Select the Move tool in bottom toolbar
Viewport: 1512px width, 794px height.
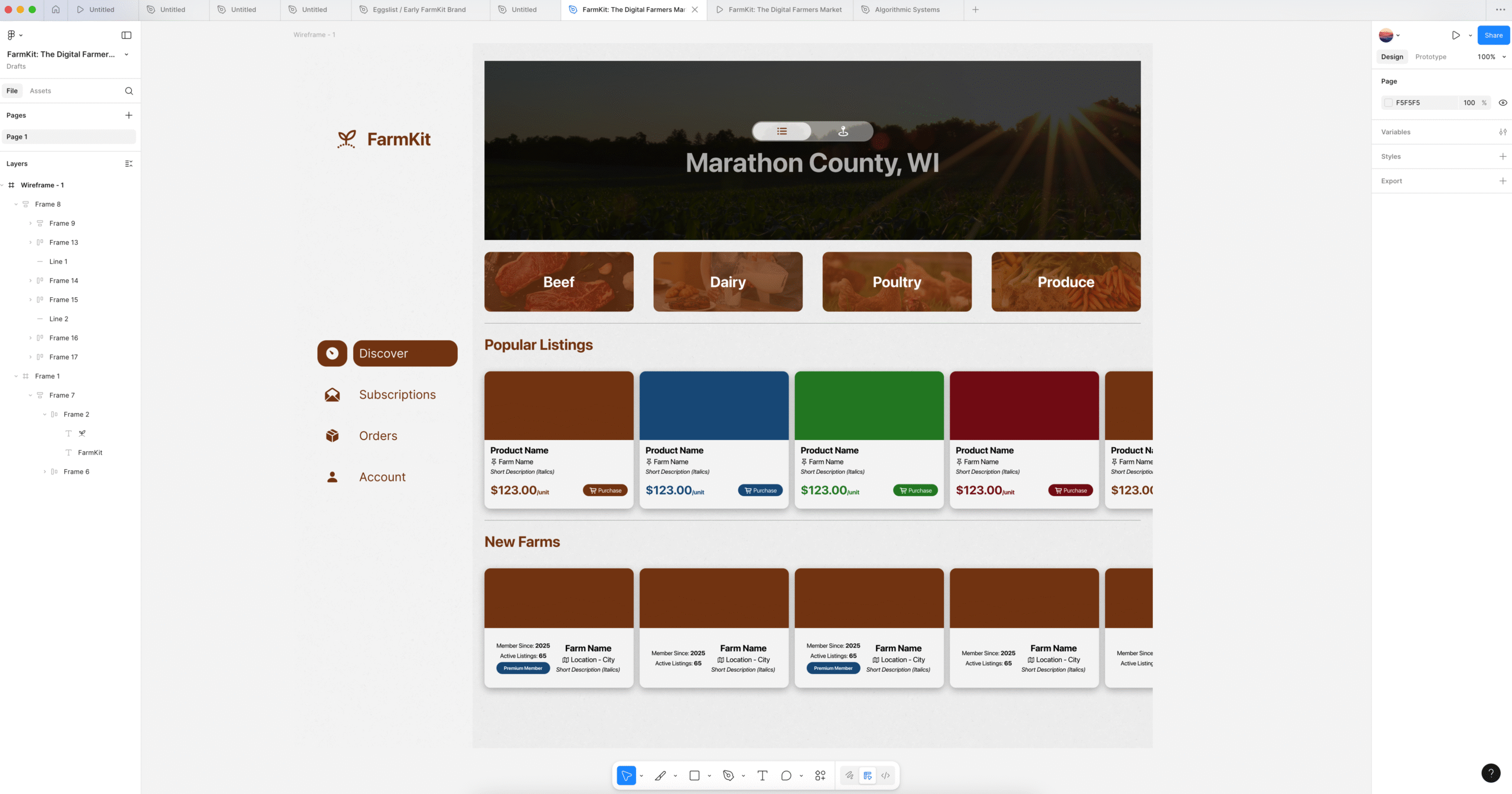[x=626, y=776]
